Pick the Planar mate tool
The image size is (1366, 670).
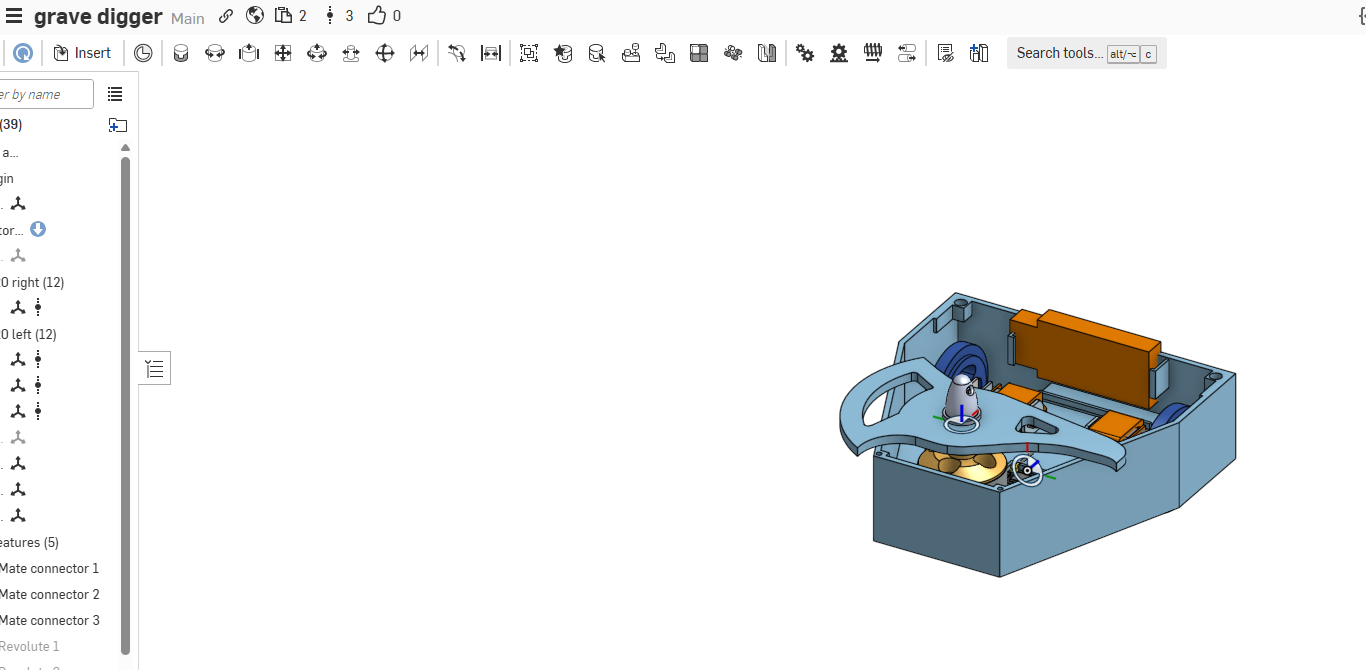pos(283,53)
